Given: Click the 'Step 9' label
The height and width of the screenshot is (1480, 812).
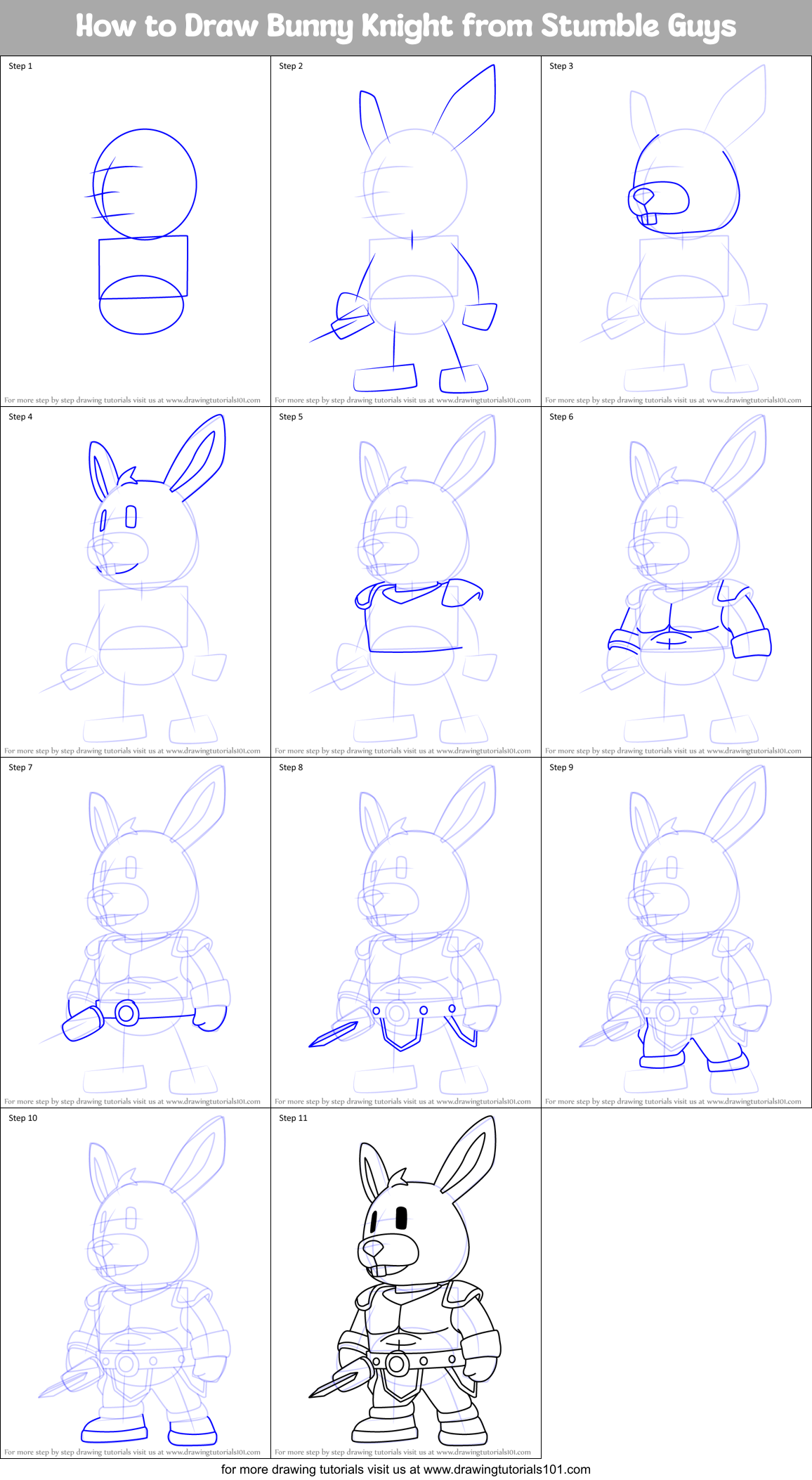Looking at the screenshot, I should (561, 767).
